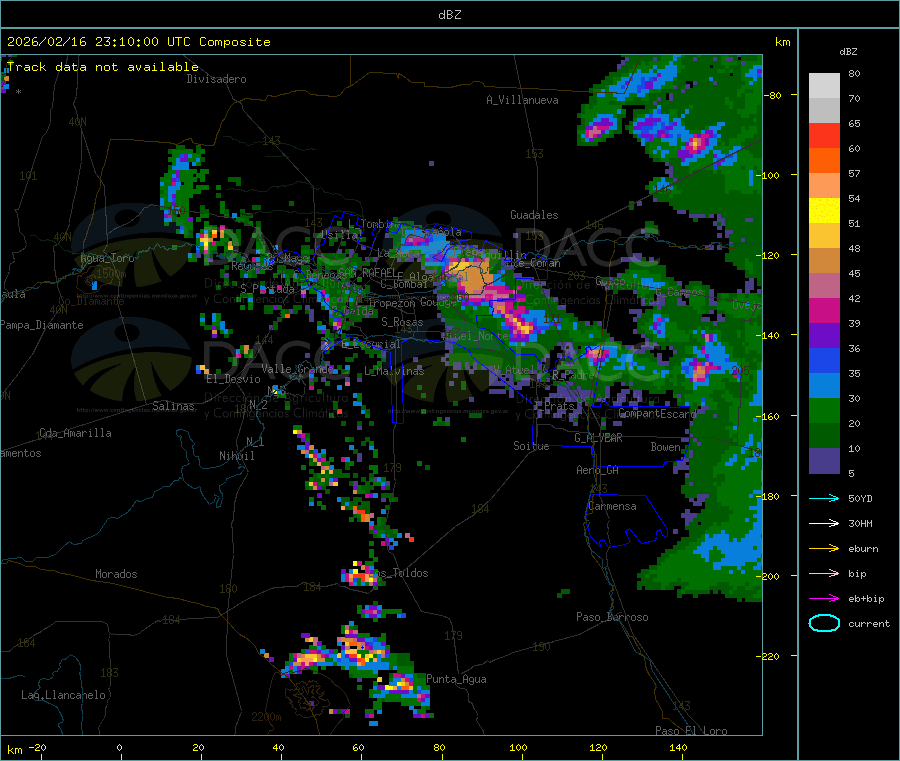Click the 'Nihuil' location label

pyautogui.click(x=236, y=456)
